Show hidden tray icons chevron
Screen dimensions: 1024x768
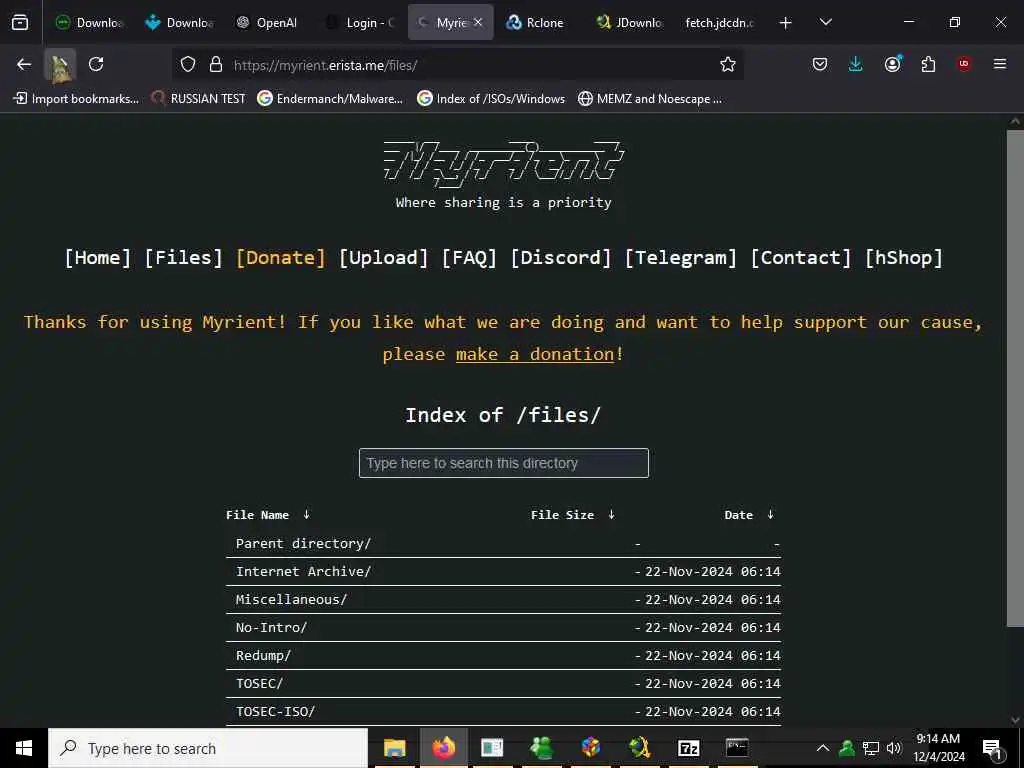(823, 748)
